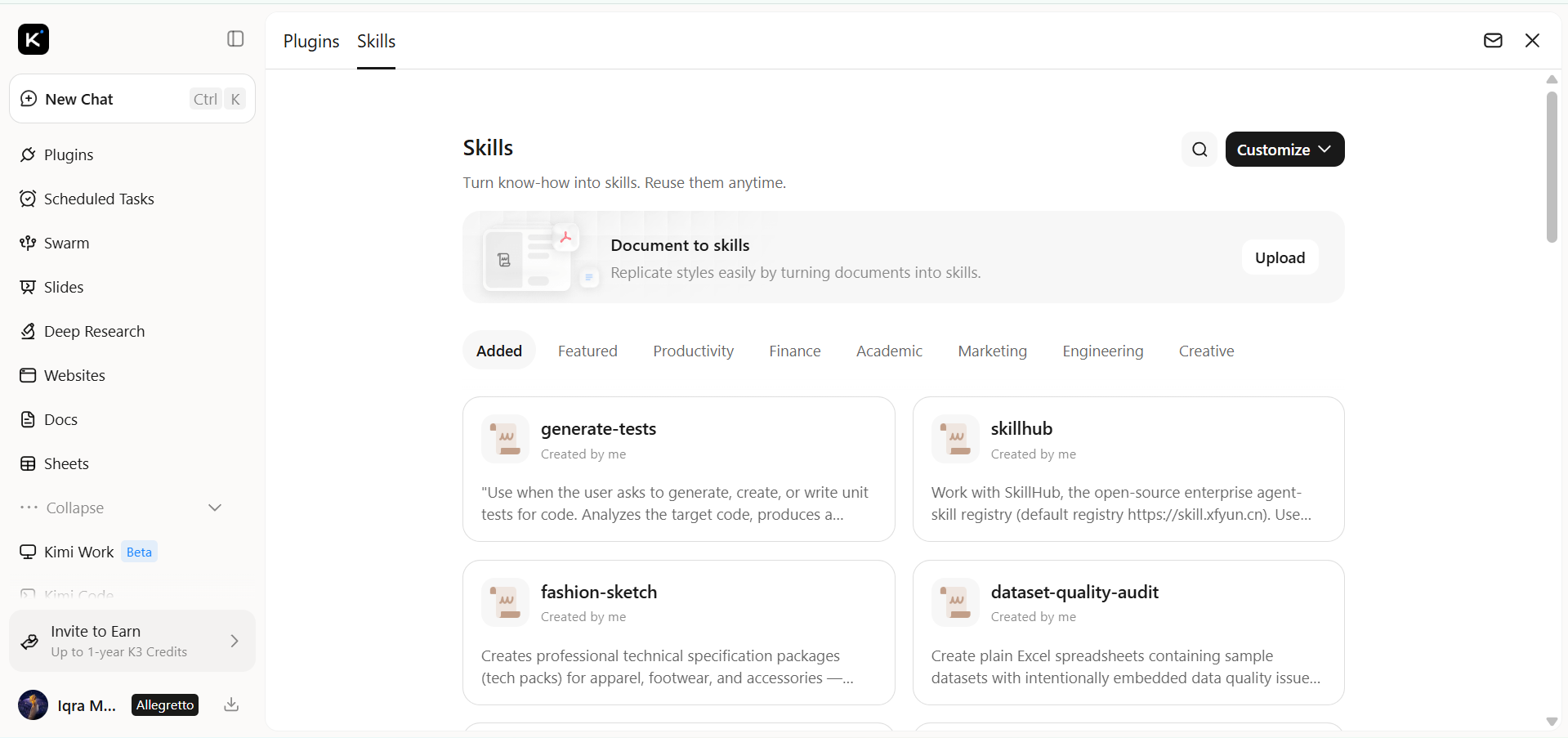Image resolution: width=1568 pixels, height=738 pixels.
Task: Click the scrollbar up arrow
Action: (1552, 79)
